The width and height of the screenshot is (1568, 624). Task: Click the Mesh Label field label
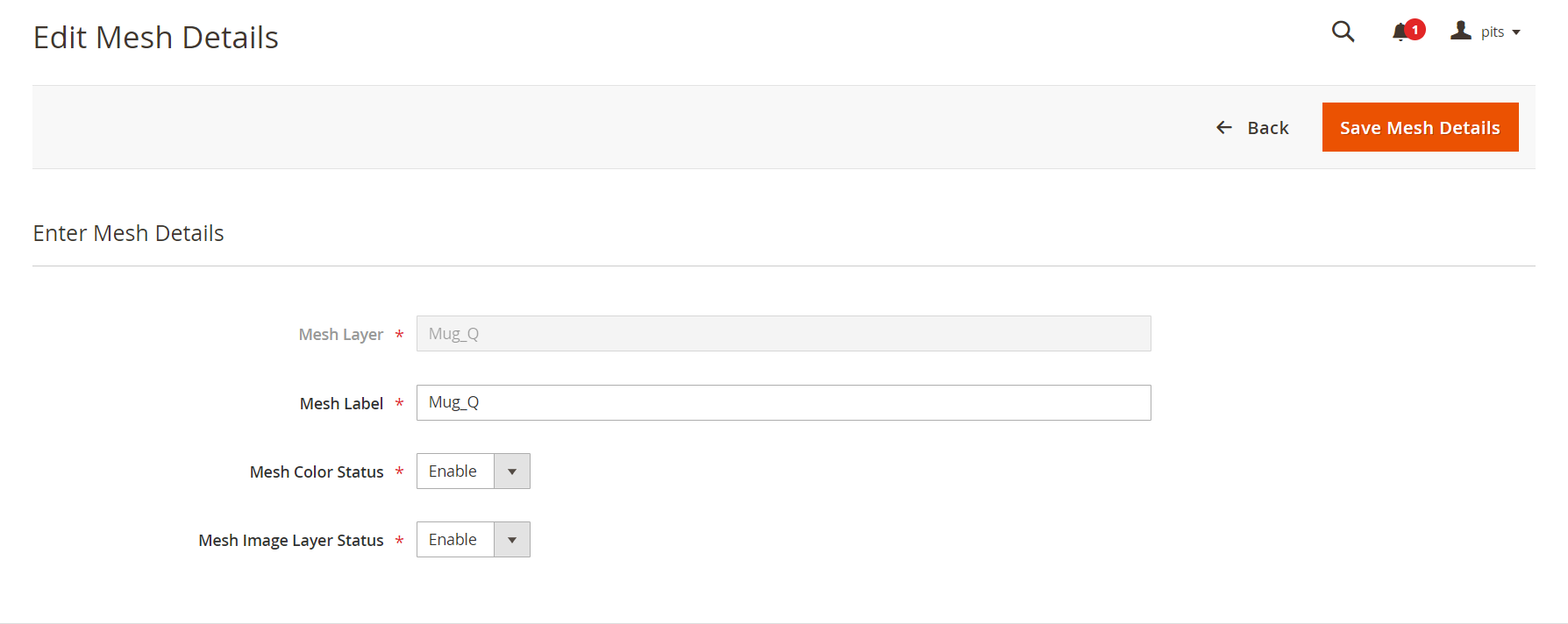coord(341,403)
